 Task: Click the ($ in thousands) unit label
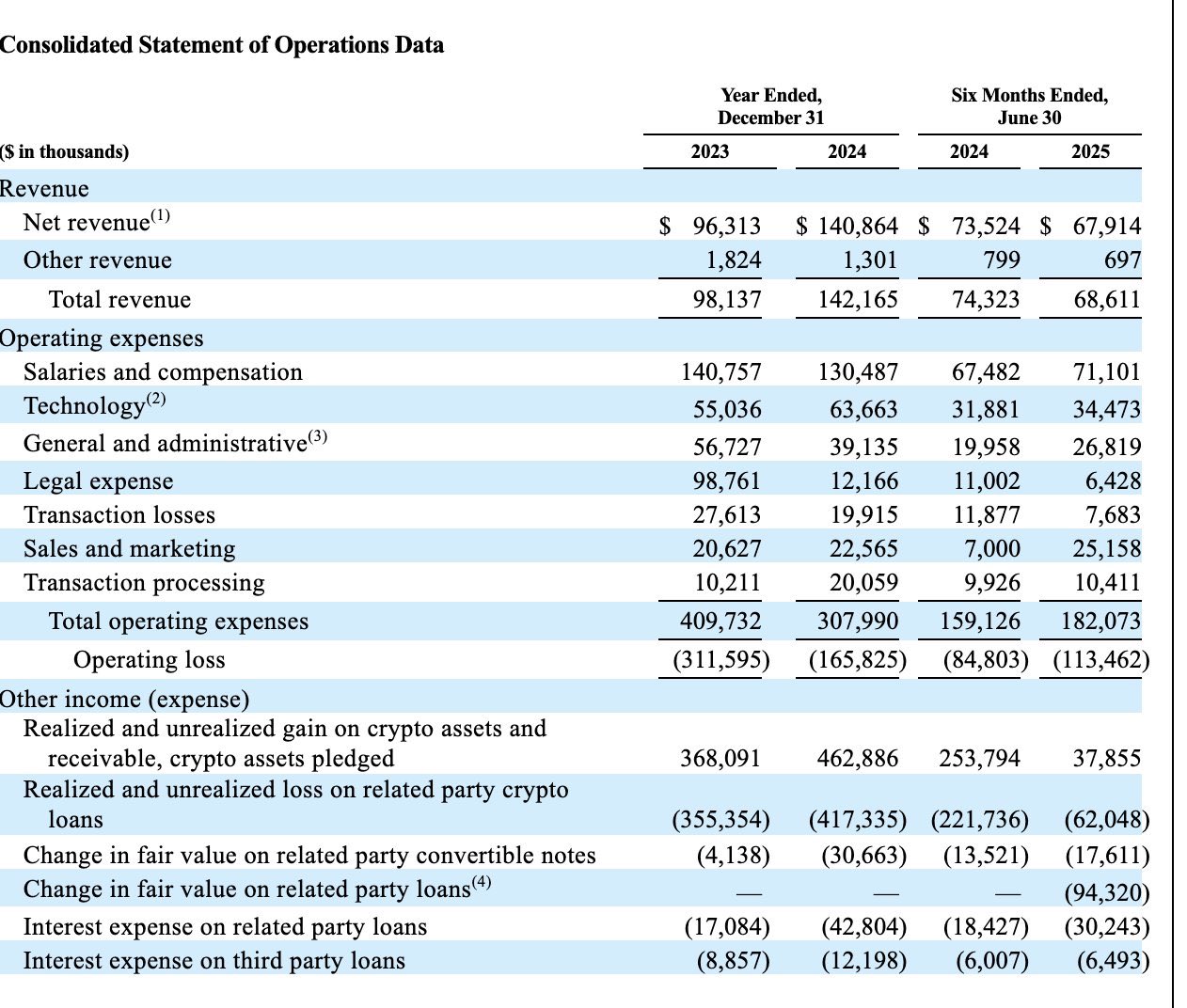click(65, 151)
